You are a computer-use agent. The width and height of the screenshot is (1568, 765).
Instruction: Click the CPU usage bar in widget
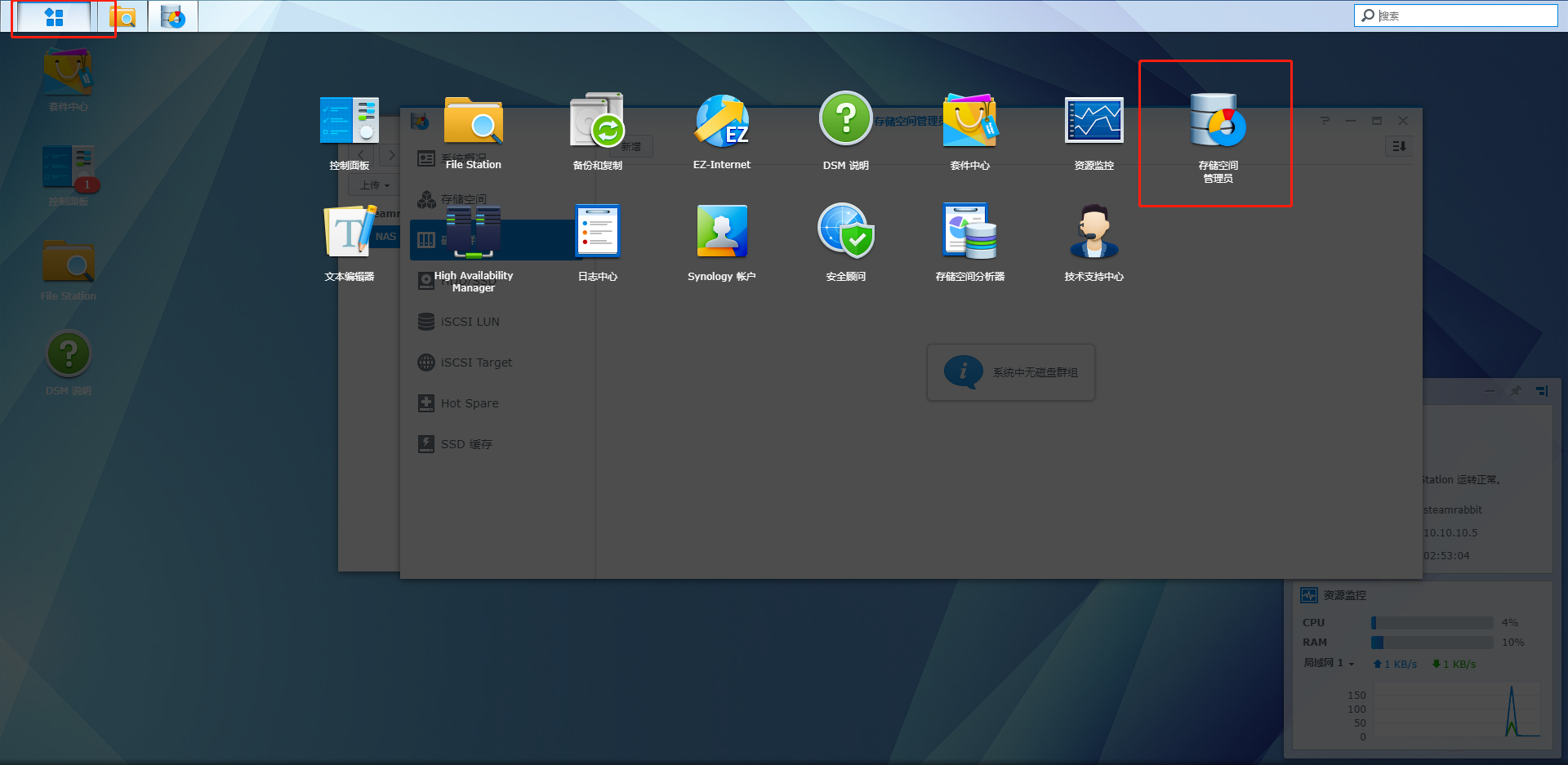point(1432,622)
